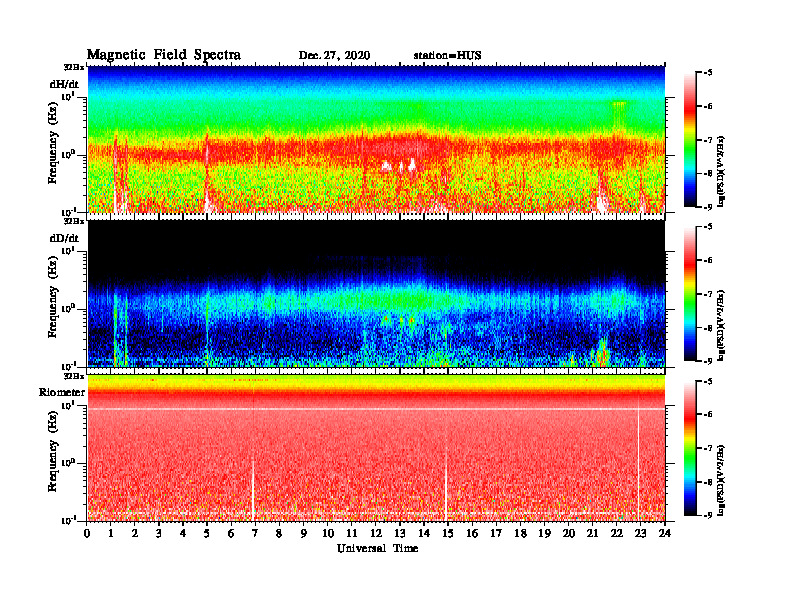
Task: Click hour "1" on the Universal Time axis
Action: coord(111,533)
